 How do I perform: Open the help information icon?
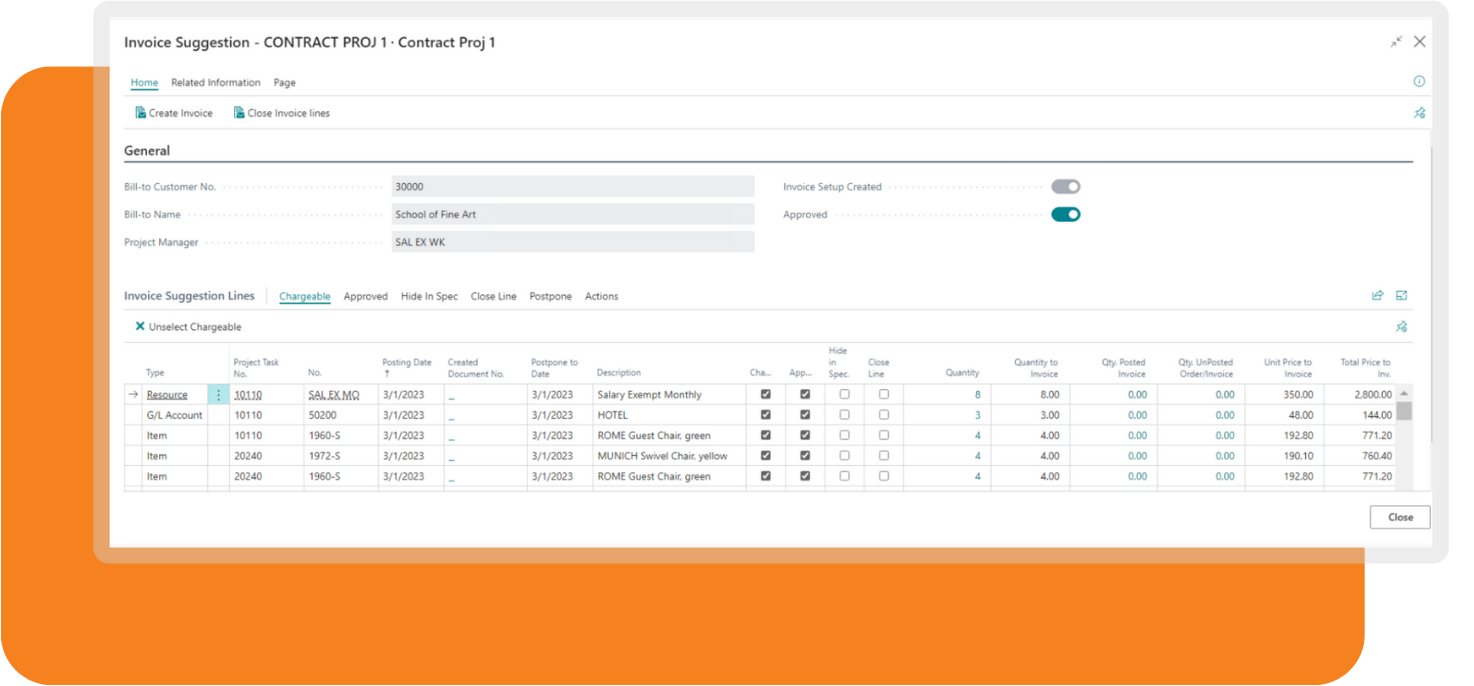[x=1418, y=81]
